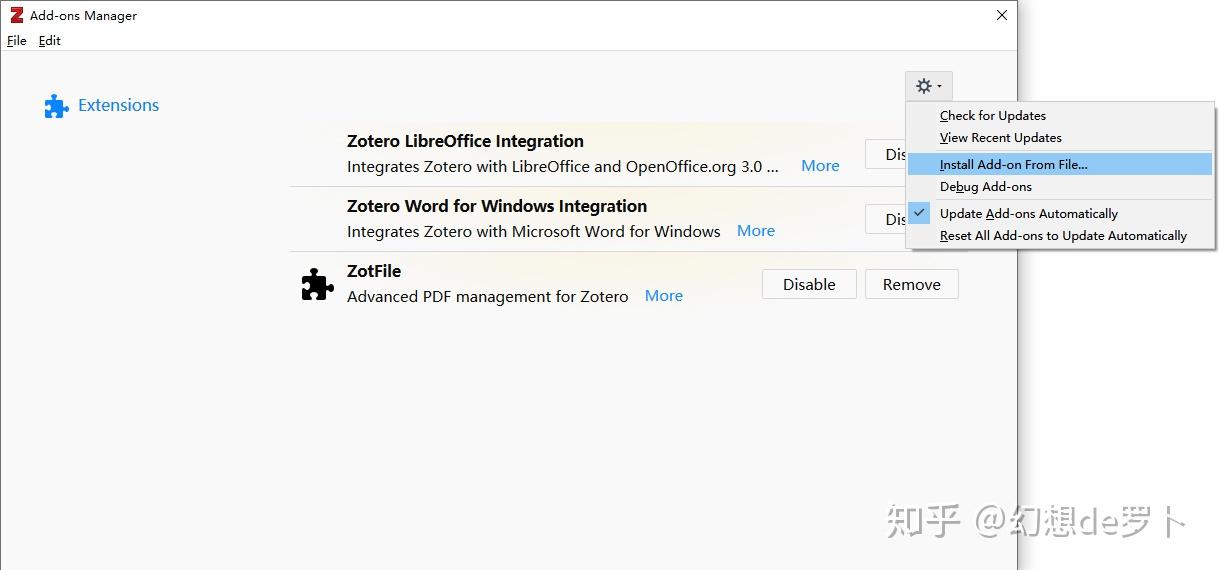Click the blue Extensions puzzle piece icon
The width and height of the screenshot is (1219, 570).
click(56, 106)
